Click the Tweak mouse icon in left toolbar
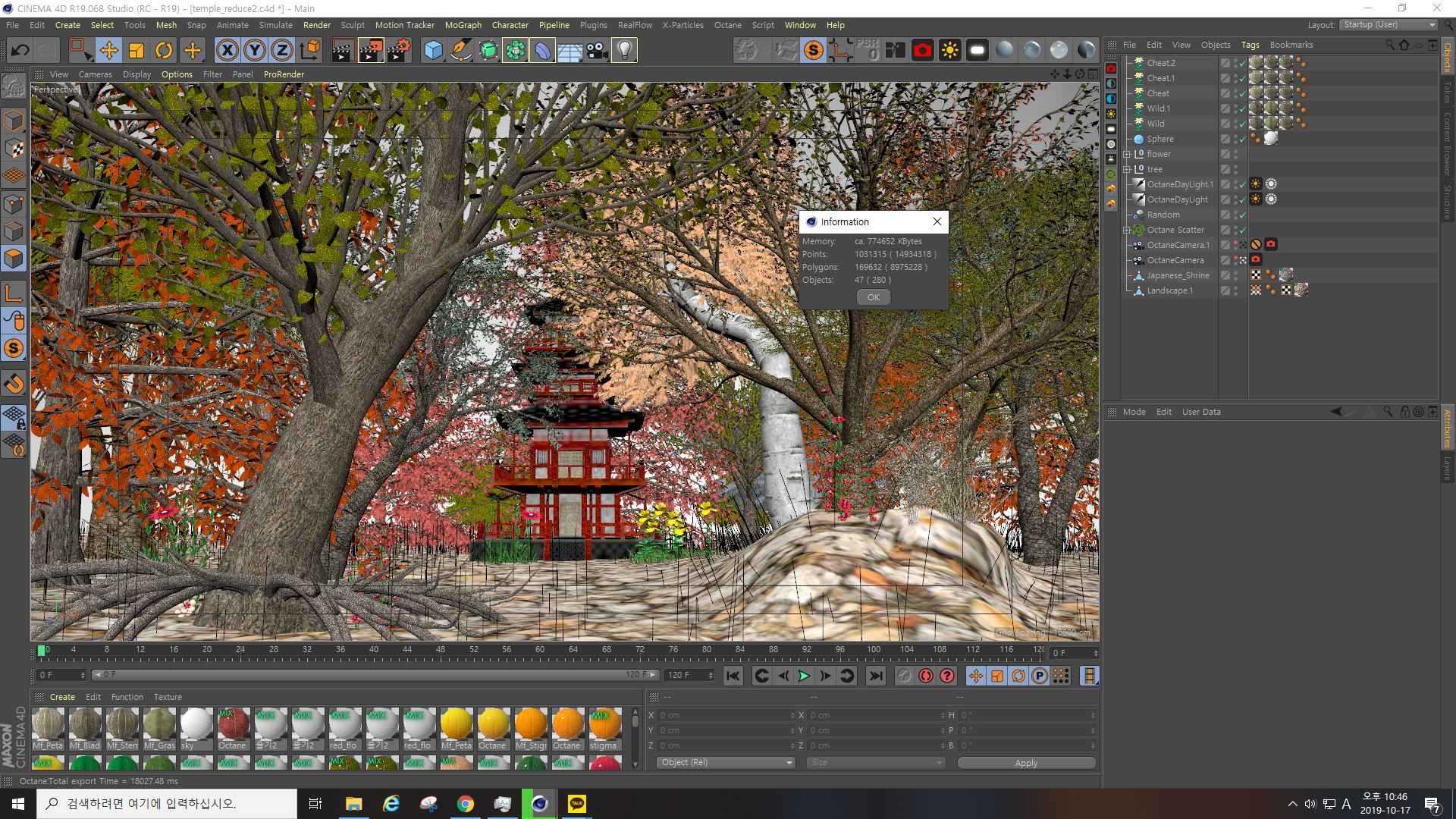Viewport: 1456px width, 819px height. [14, 321]
